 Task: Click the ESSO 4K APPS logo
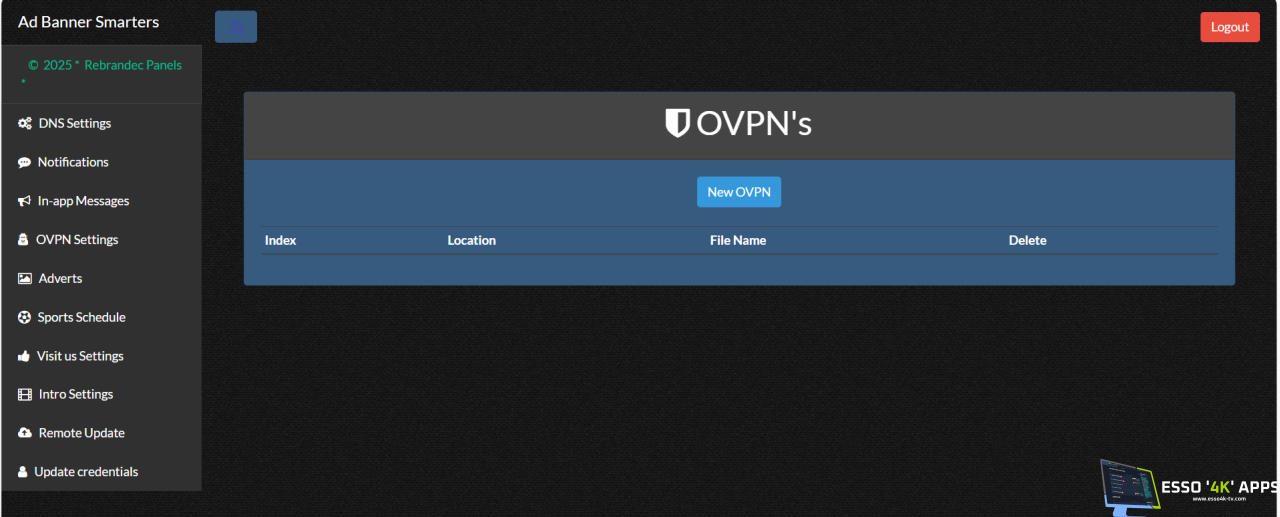coord(1187,486)
